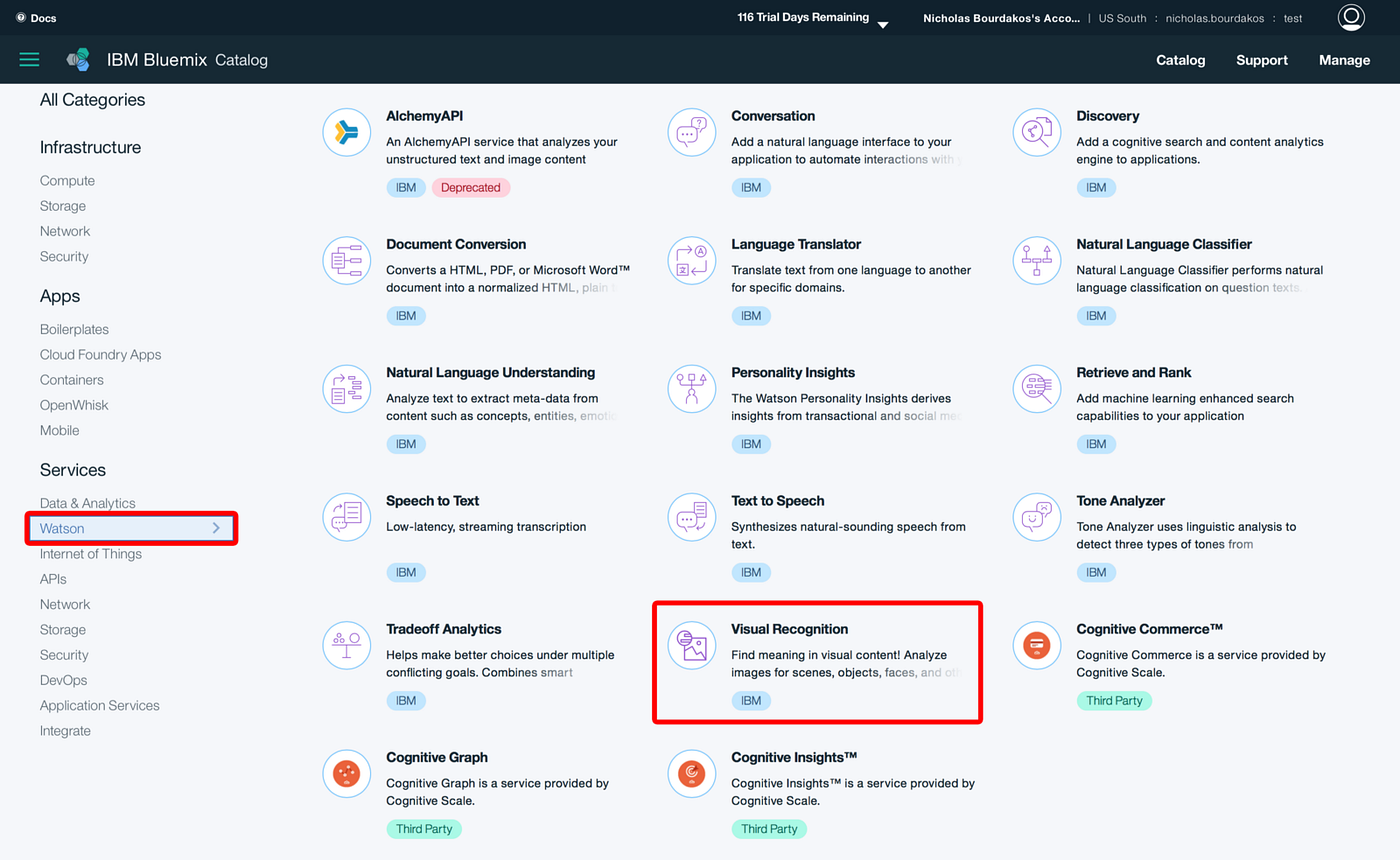Click the Discovery service icon
The width and height of the screenshot is (1400, 860).
1037,132
